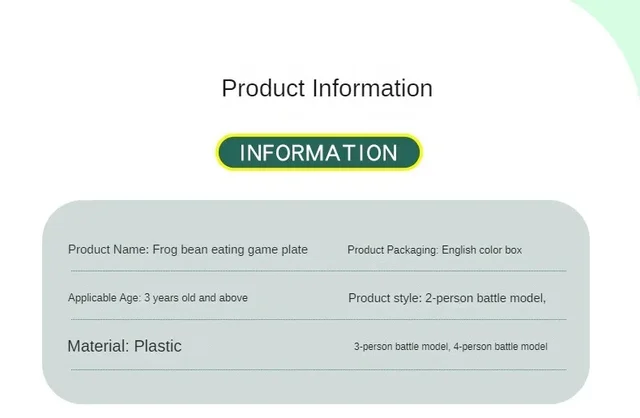Select the "Product Packaging:" label
640x418 pixels.
393,250
